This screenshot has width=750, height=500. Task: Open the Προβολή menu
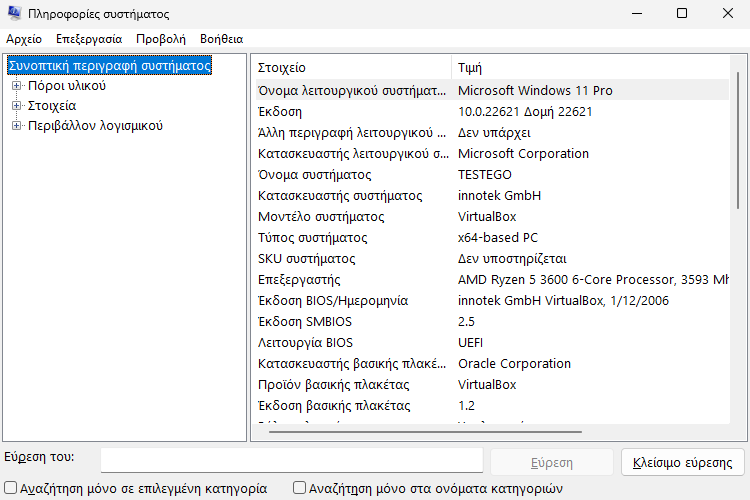(161, 39)
